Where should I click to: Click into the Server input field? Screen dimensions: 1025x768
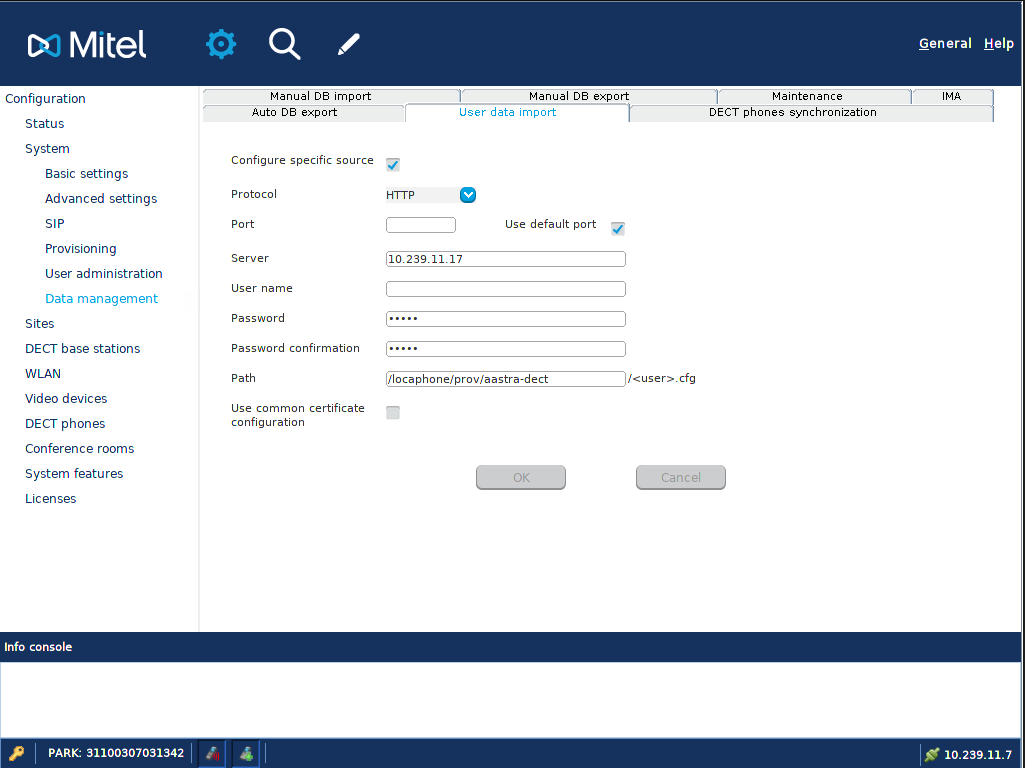[x=505, y=259]
